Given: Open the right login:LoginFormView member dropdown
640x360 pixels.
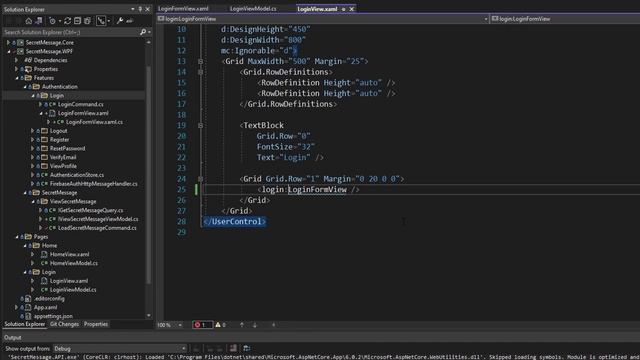Looking at the screenshot, I should 565,19.
